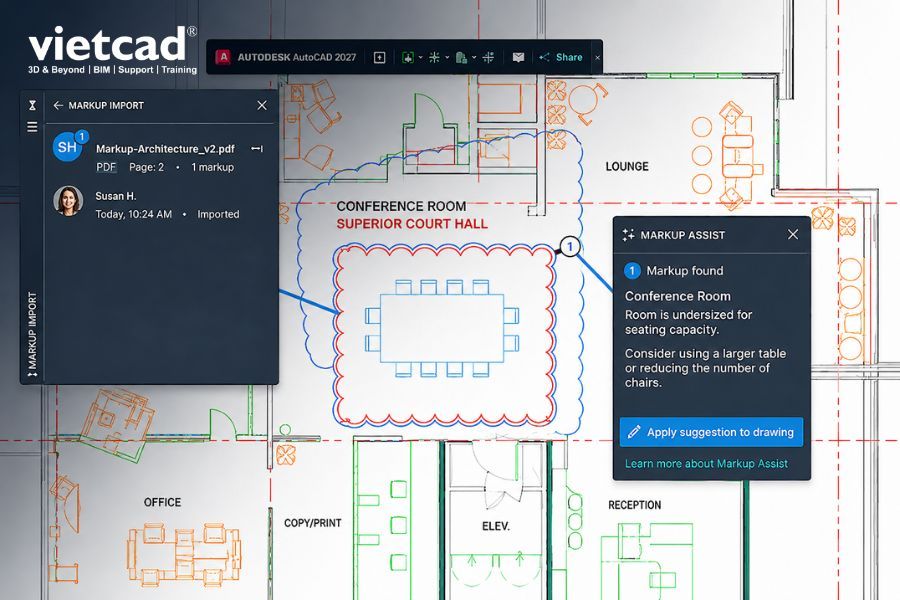Image resolution: width=900 pixels, height=600 pixels.
Task: Click Markup Assist sparkle icon
Action: [629, 235]
